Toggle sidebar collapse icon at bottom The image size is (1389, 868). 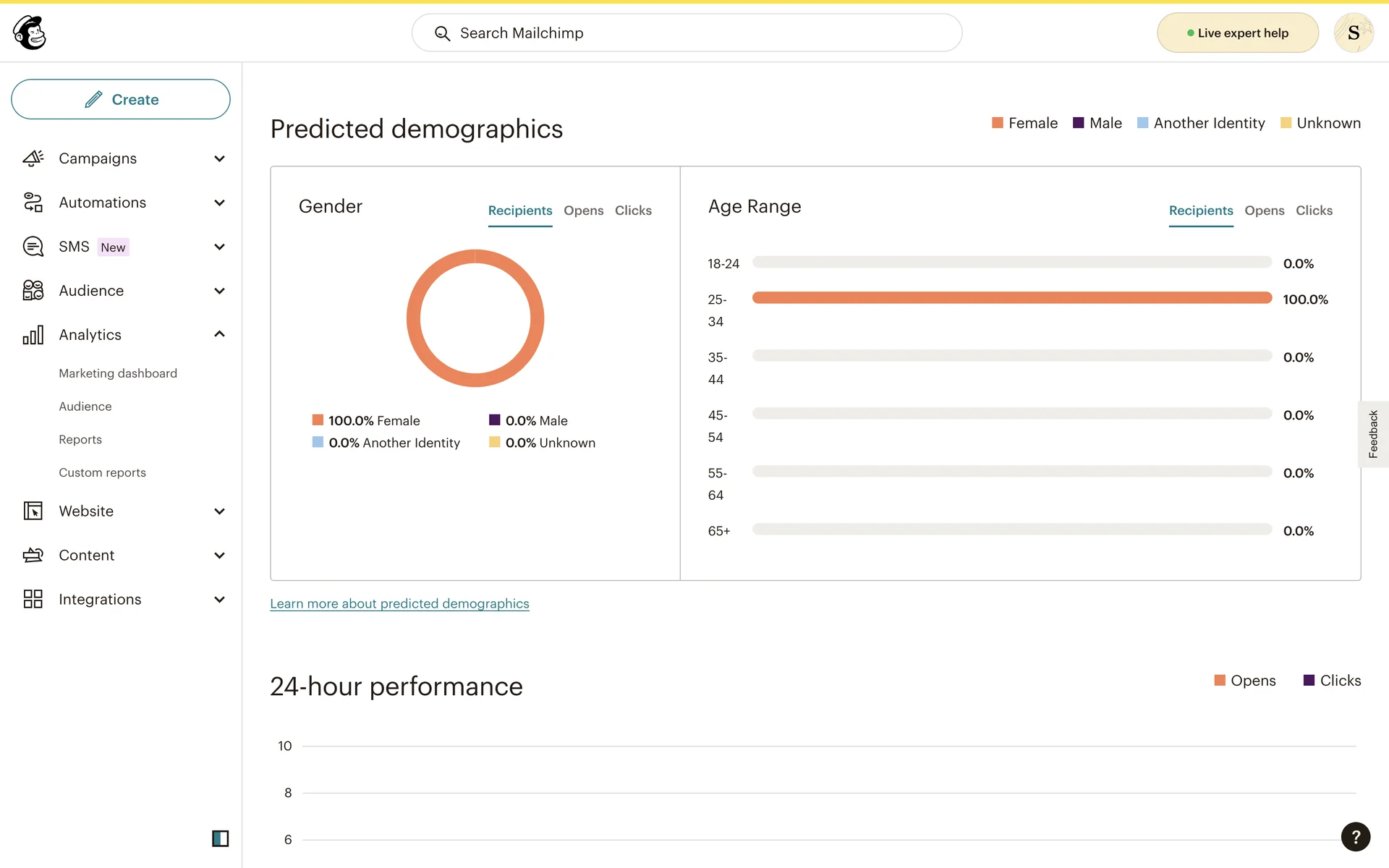220,838
